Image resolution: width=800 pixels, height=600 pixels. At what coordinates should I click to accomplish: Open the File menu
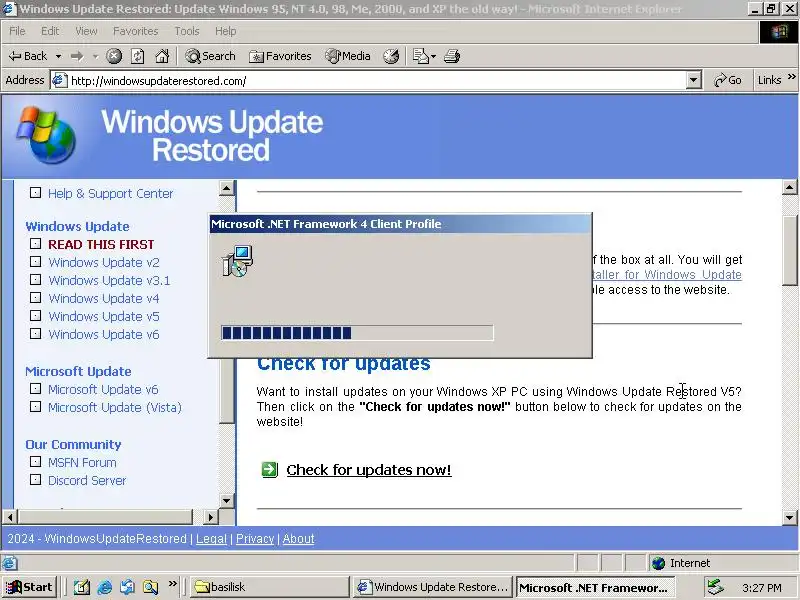[x=17, y=31]
